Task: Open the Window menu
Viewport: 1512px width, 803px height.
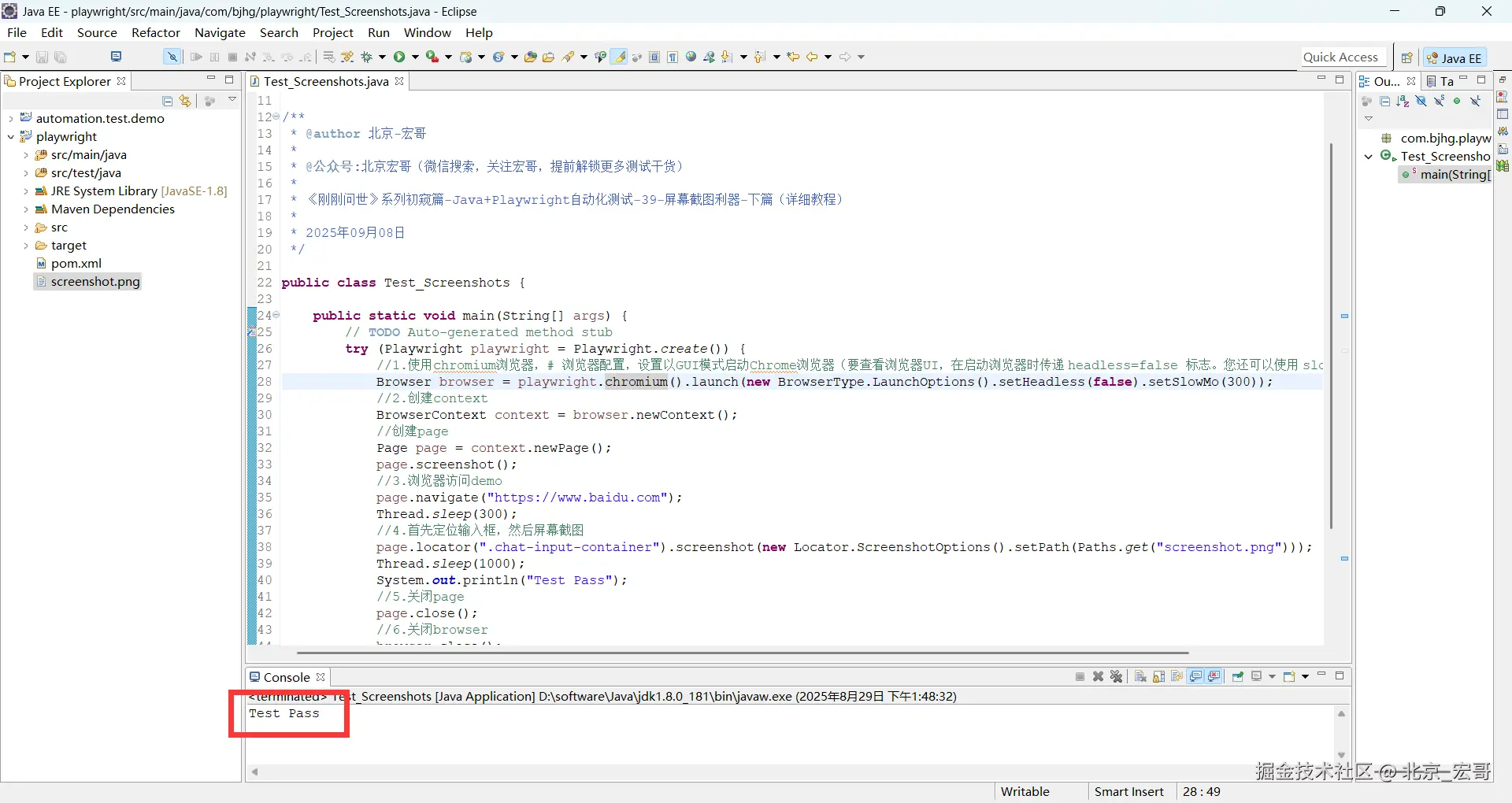Action: (x=427, y=32)
